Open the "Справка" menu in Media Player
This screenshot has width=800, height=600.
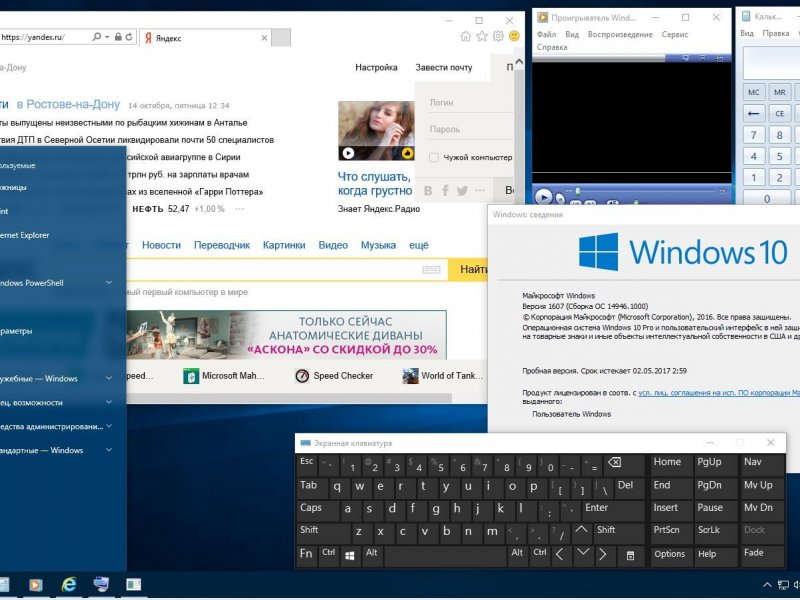tap(552, 47)
